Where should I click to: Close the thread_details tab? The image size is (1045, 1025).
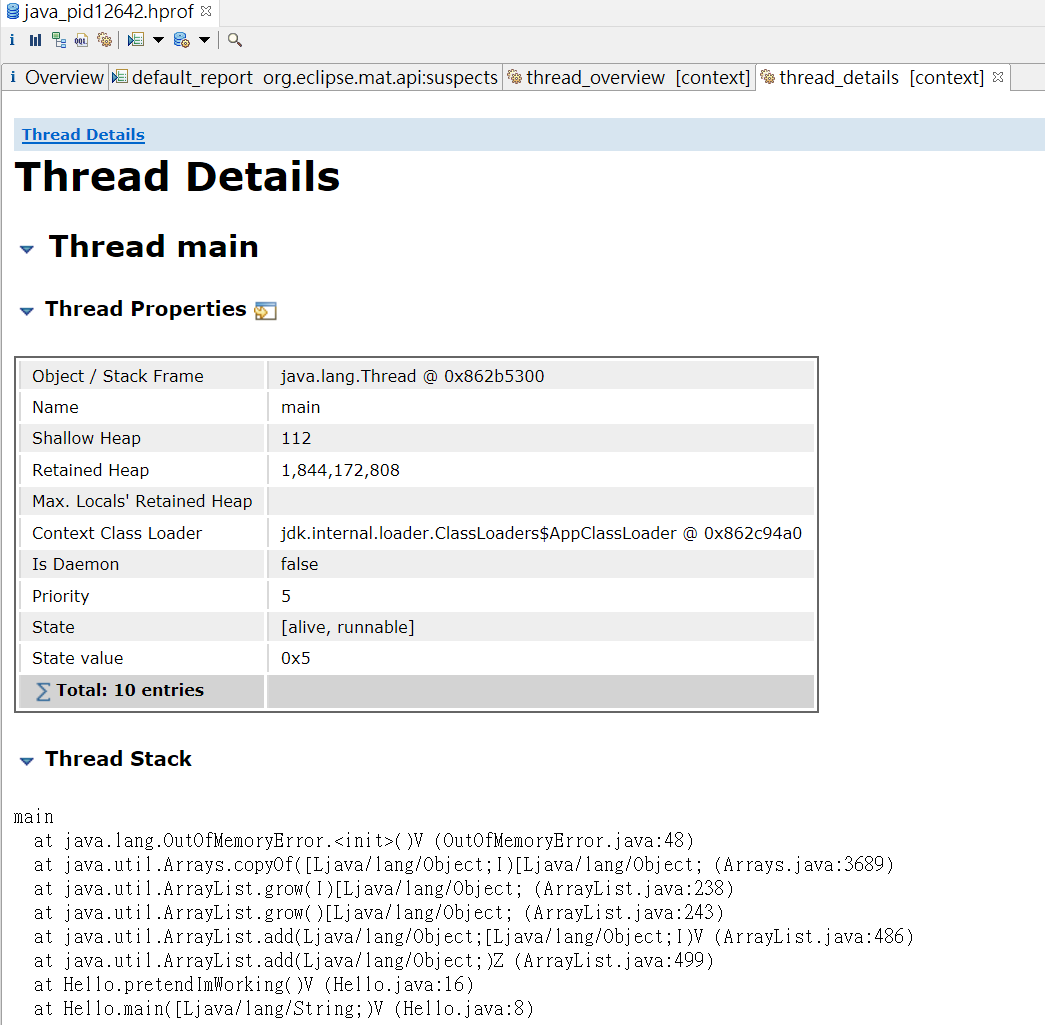pos(997,76)
